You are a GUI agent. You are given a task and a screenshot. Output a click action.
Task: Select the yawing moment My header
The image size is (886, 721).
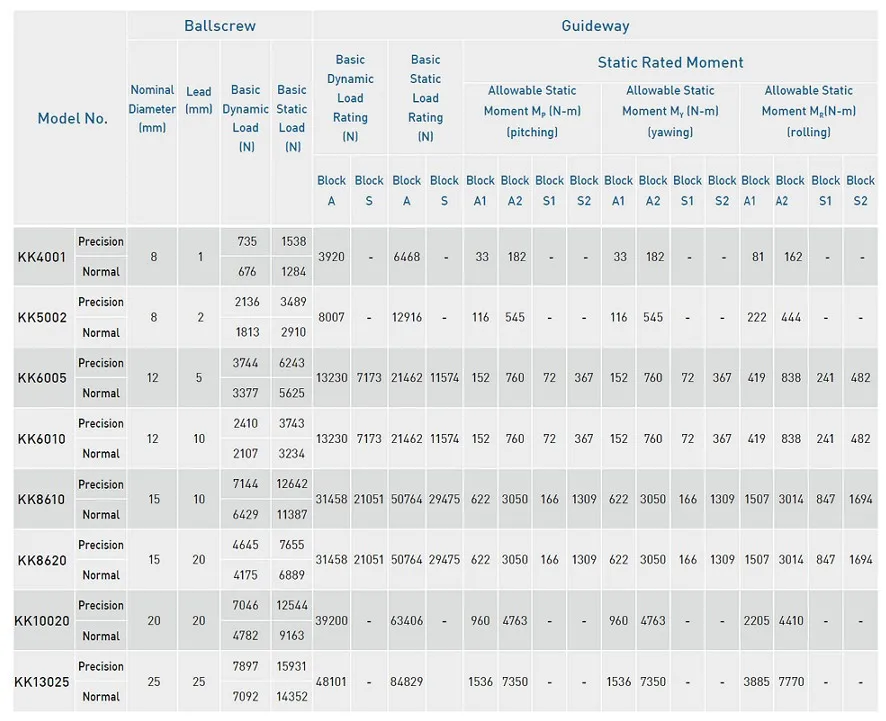[670, 111]
